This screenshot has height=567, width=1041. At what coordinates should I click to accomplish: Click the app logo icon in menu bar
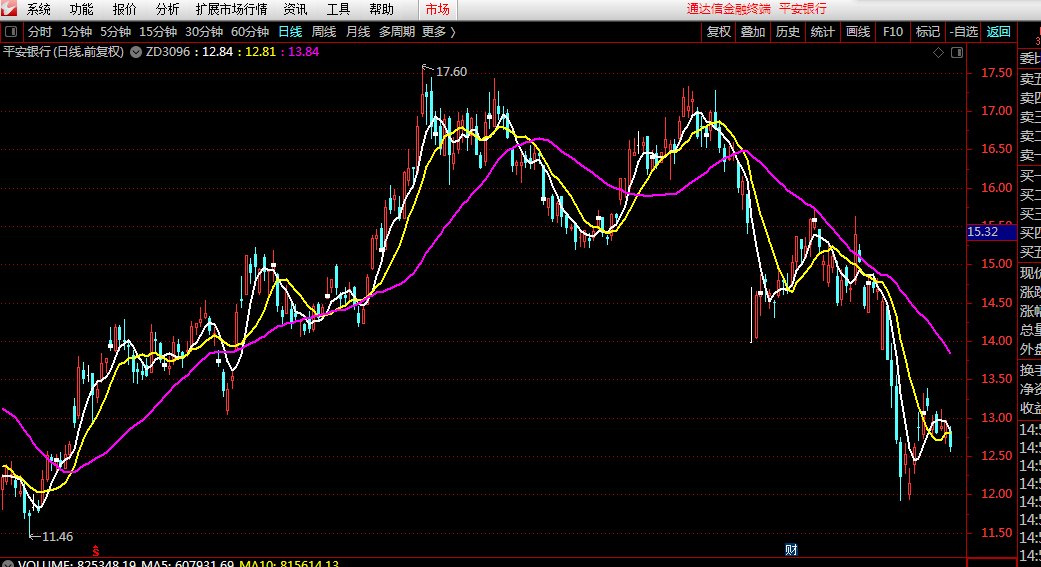(10, 9)
